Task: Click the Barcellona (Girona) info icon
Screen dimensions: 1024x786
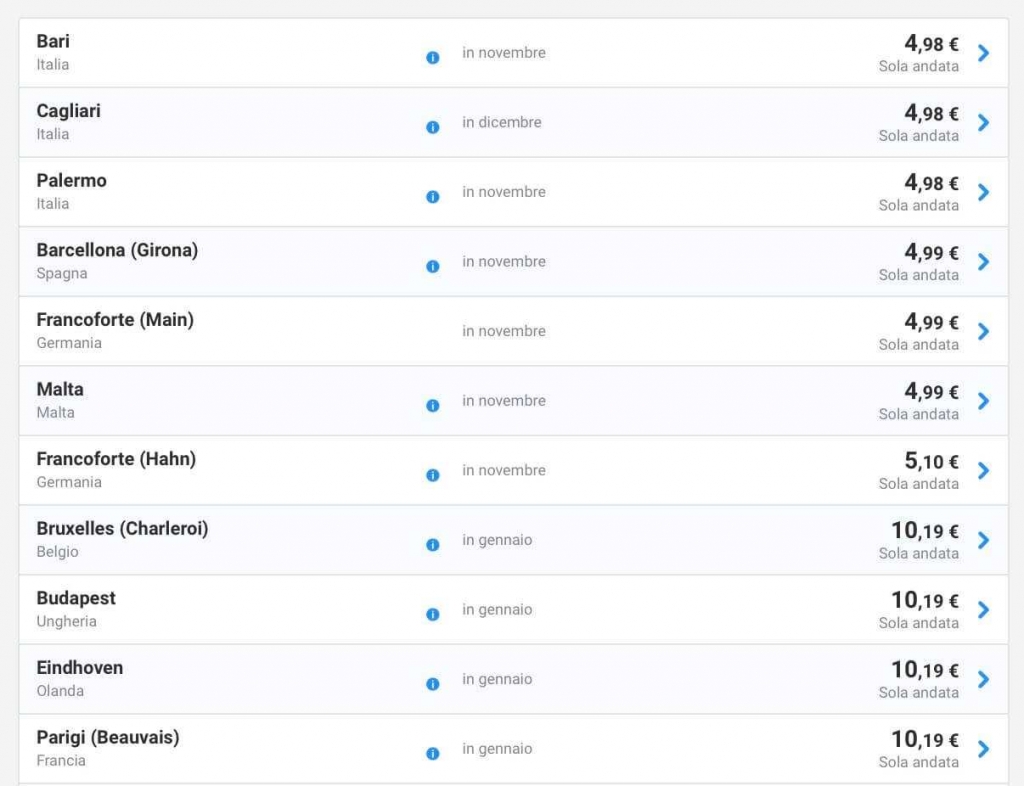Action: coord(432,267)
